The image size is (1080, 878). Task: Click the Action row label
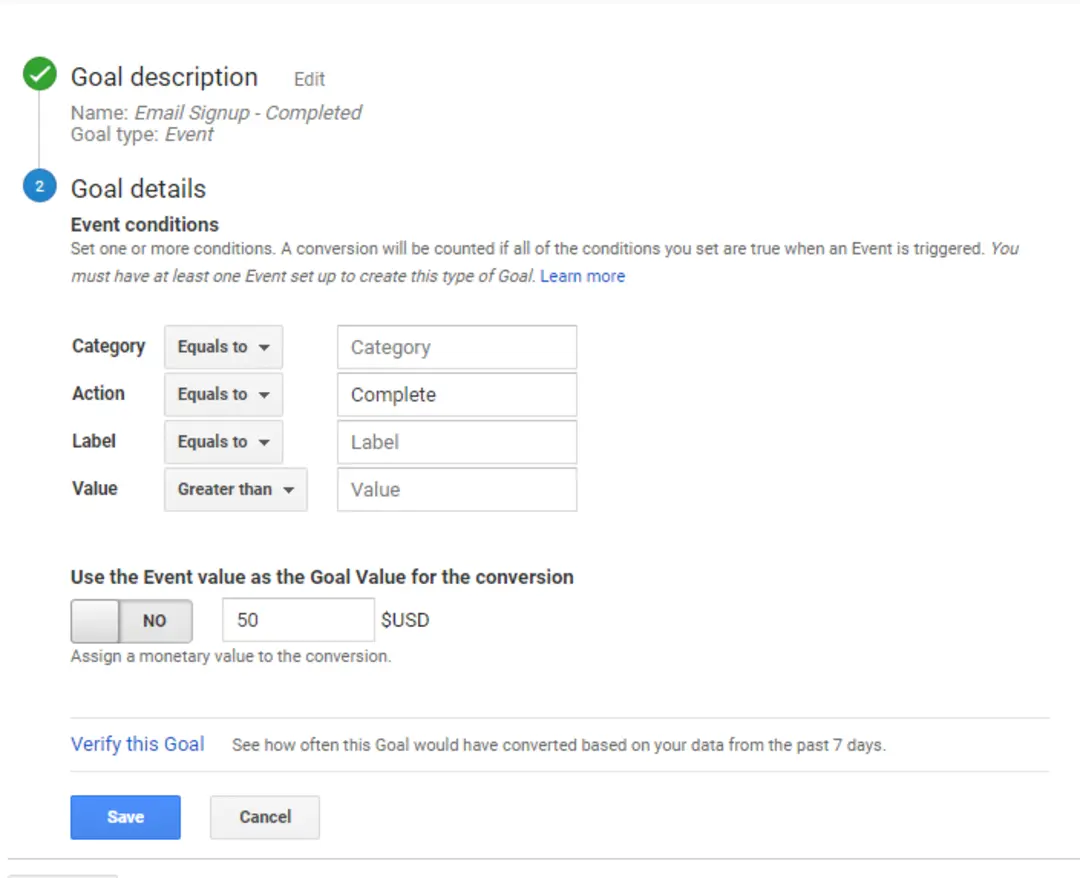point(98,393)
